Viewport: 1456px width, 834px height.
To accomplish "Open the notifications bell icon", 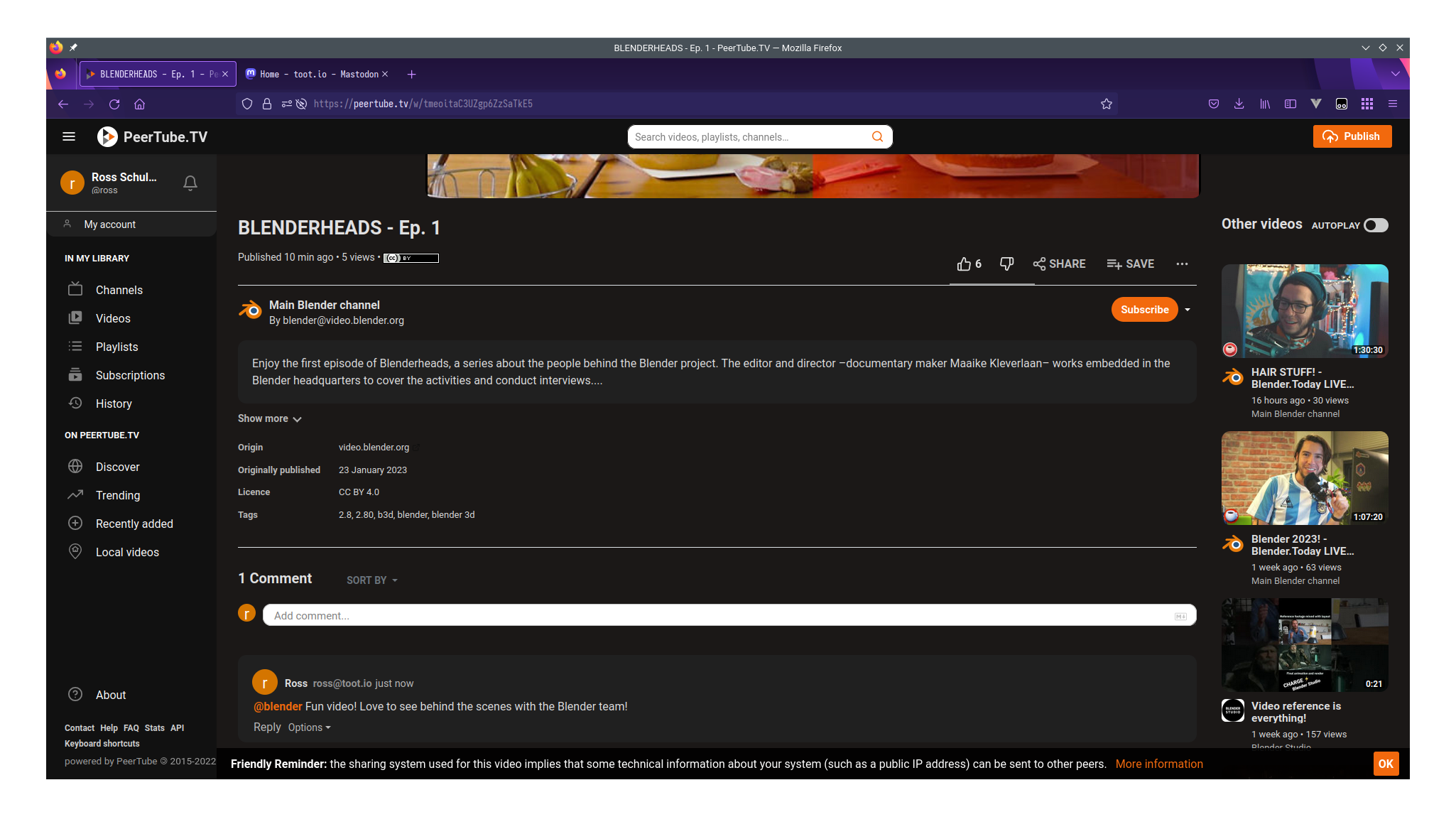I will [x=190, y=183].
